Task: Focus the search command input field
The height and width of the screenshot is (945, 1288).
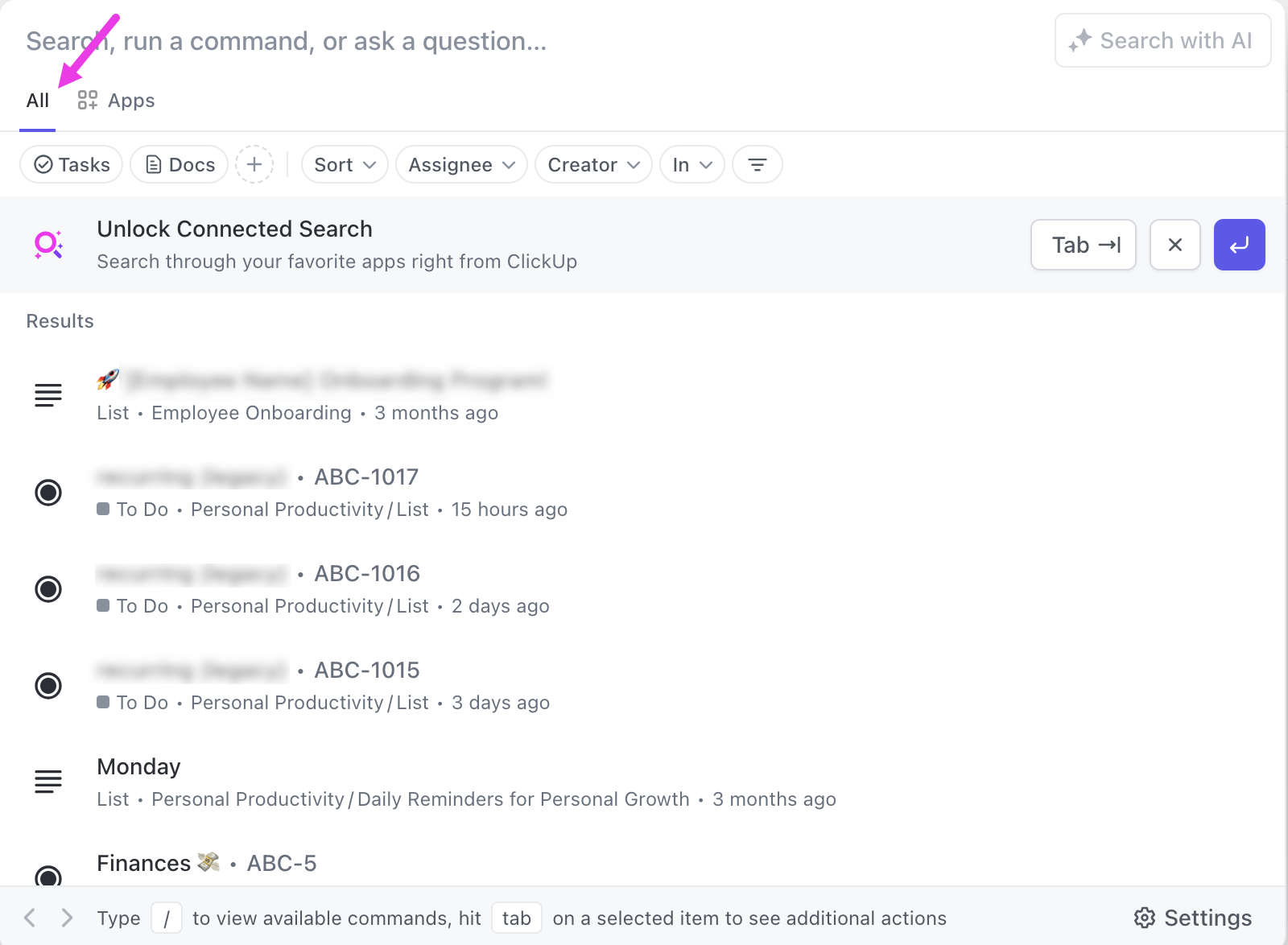Action: tap(483, 41)
